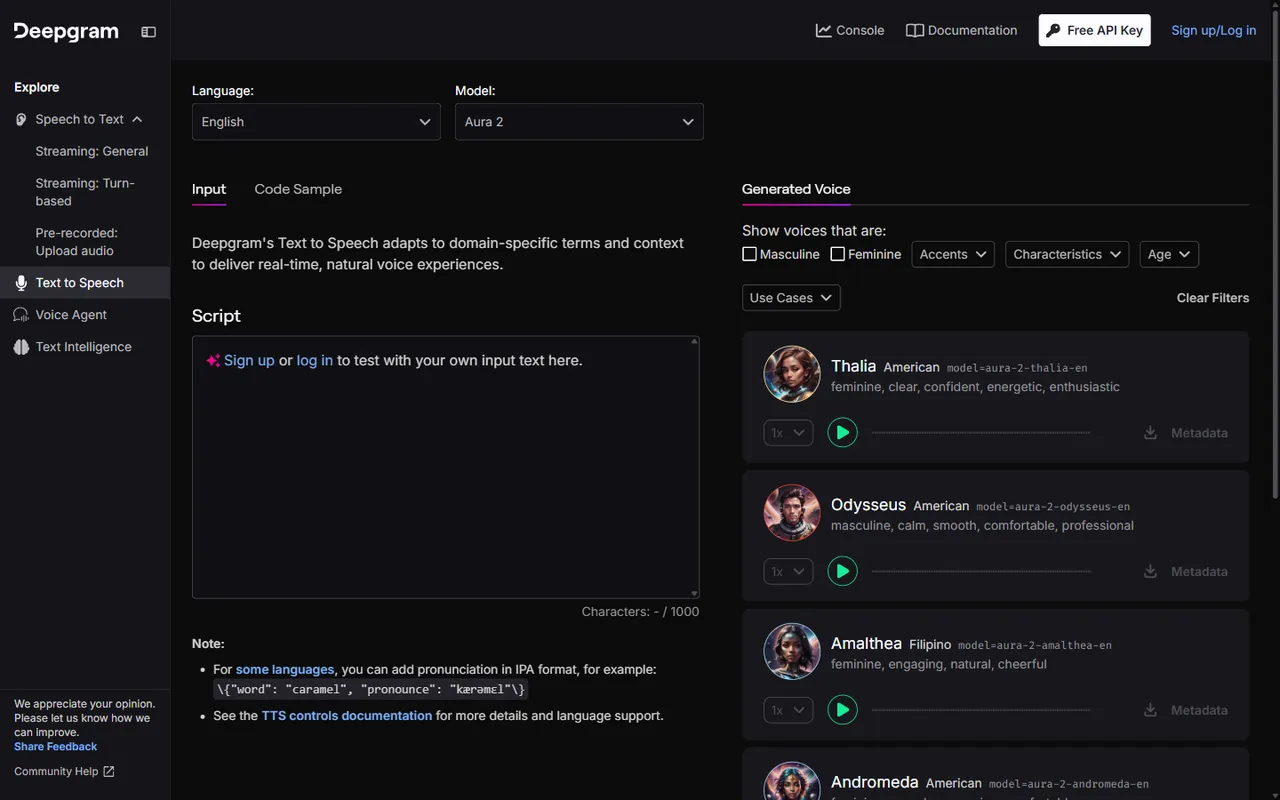Click the Voice Agent headset icon
Screen dimensions: 1280x800
[x=21, y=315]
